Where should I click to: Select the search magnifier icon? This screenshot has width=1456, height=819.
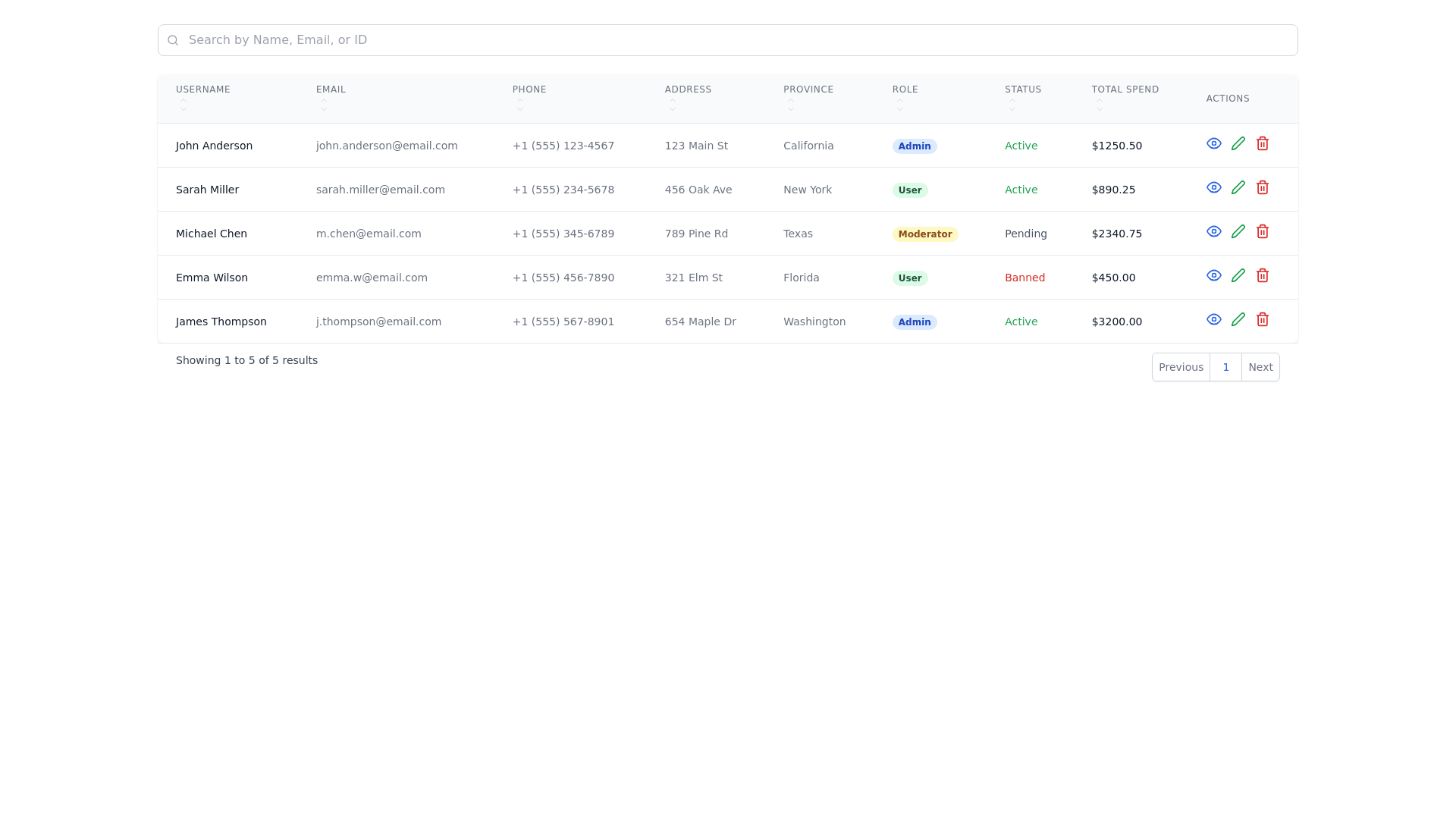173,39
